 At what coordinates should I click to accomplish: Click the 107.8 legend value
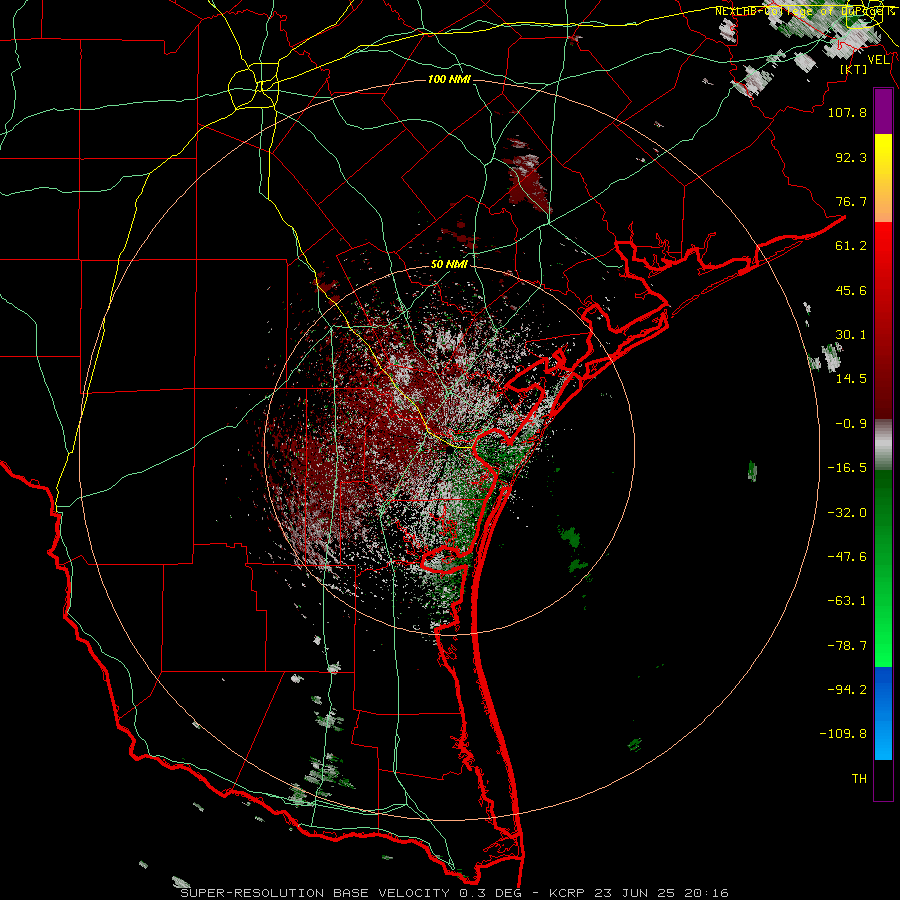(x=847, y=112)
